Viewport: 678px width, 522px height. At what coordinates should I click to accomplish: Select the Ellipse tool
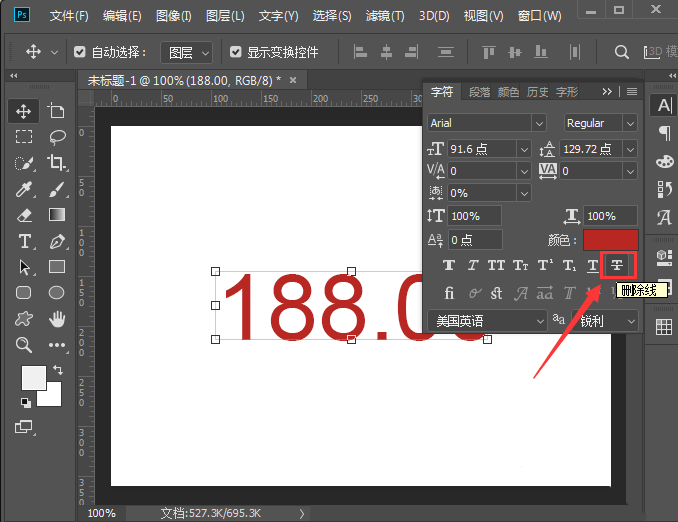tap(56, 293)
